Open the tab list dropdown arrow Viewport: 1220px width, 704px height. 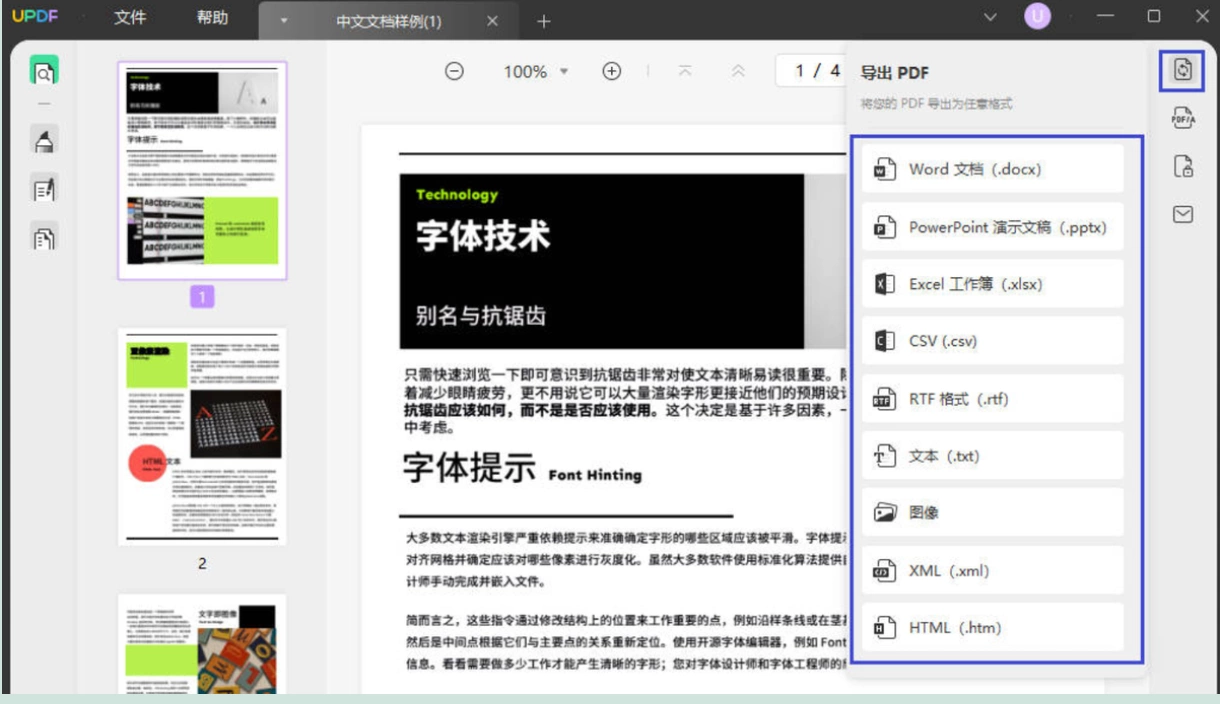(x=284, y=21)
